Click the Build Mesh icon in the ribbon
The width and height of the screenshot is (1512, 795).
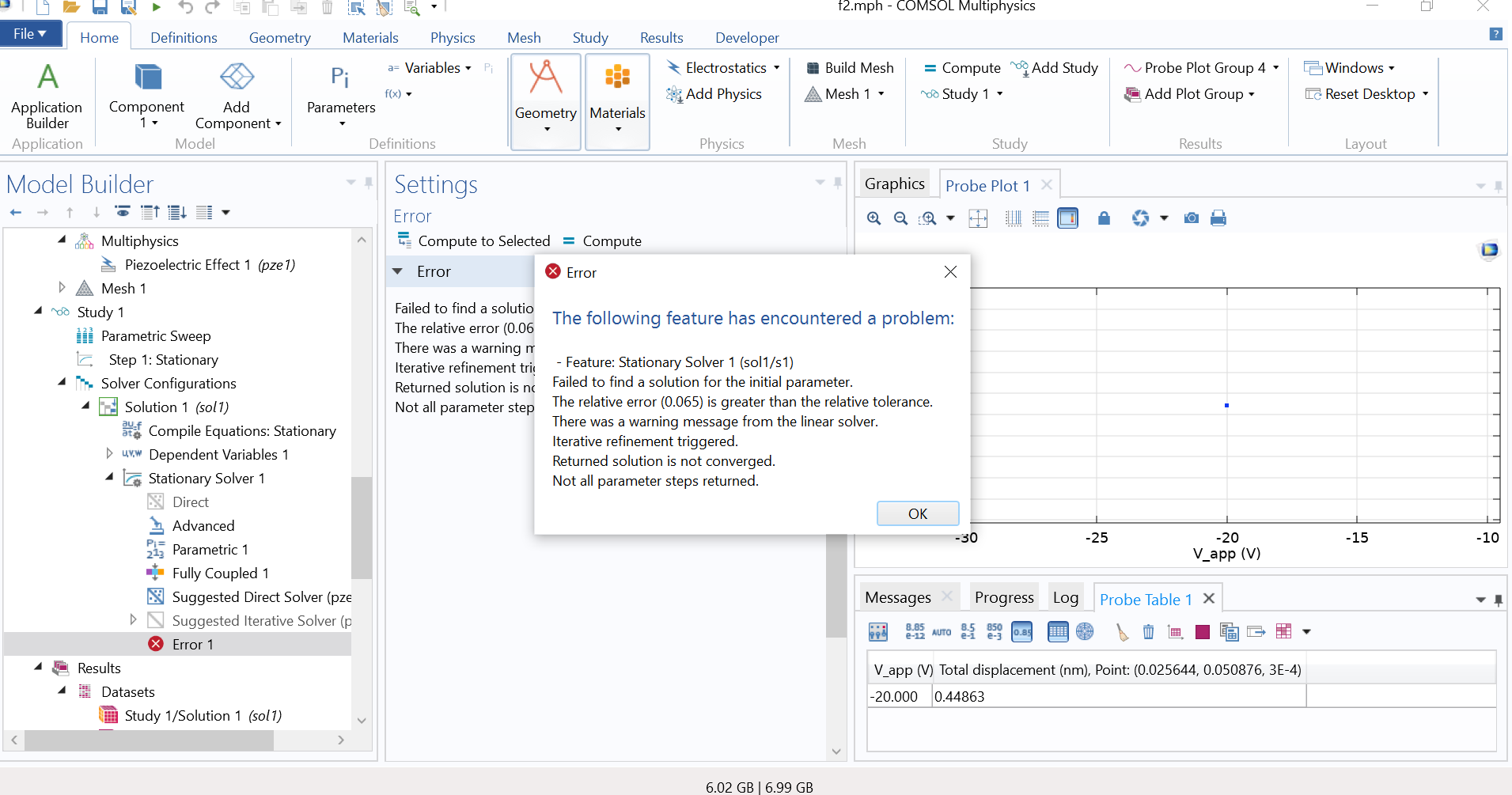point(813,68)
